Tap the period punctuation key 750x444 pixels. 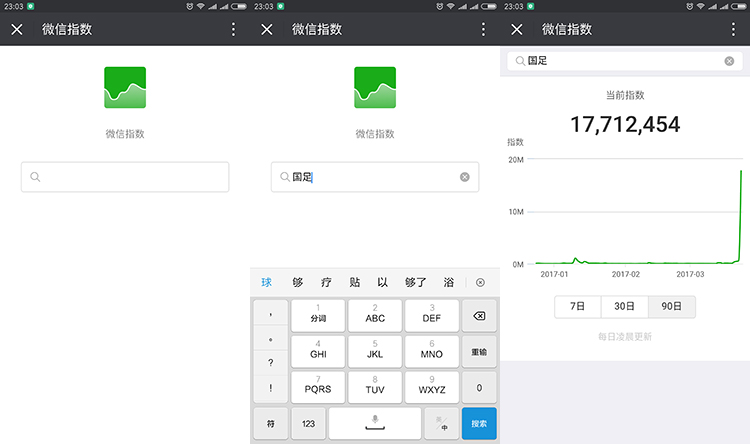point(271,339)
